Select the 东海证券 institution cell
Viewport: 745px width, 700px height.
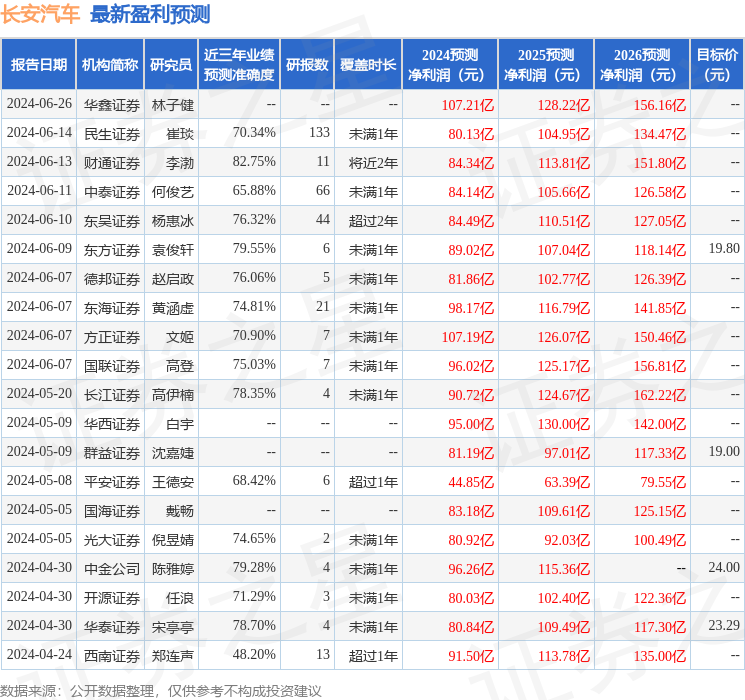pos(112,308)
